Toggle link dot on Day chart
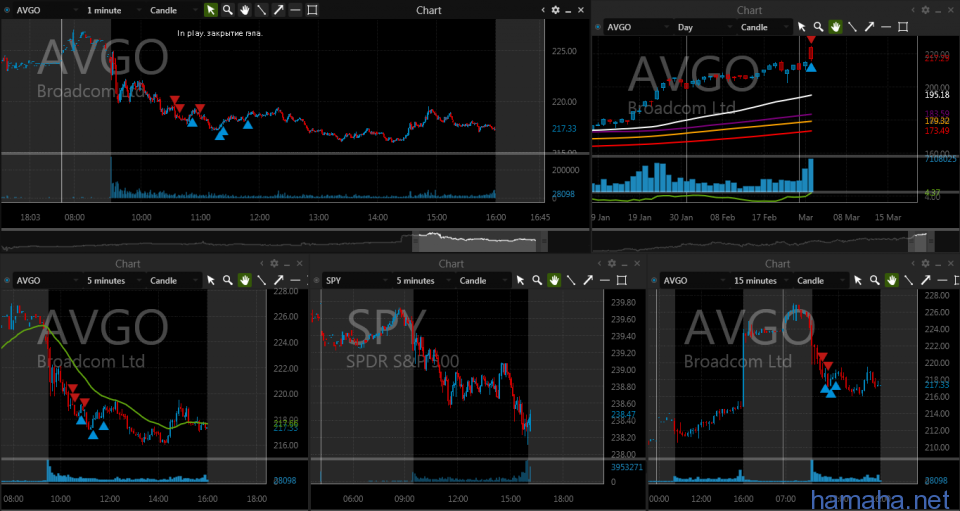 598,27
